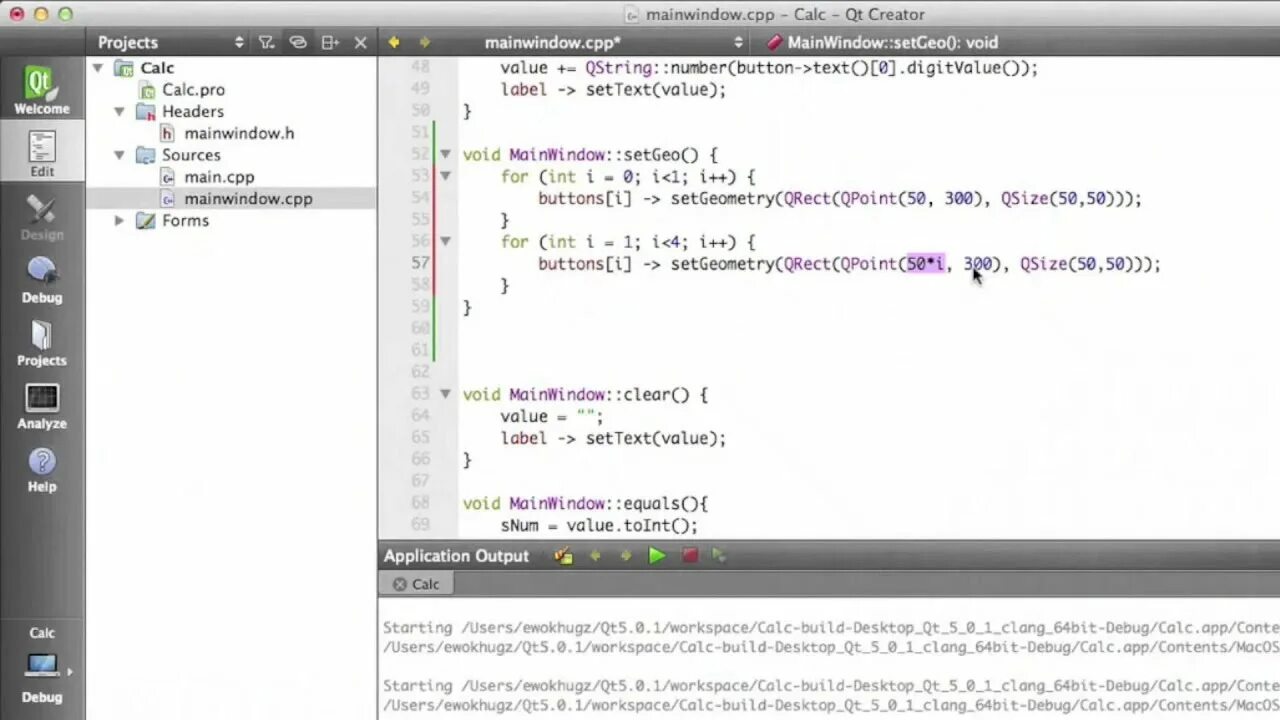Open main.cpp in project tree
The height and width of the screenshot is (720, 1280).
(x=218, y=177)
